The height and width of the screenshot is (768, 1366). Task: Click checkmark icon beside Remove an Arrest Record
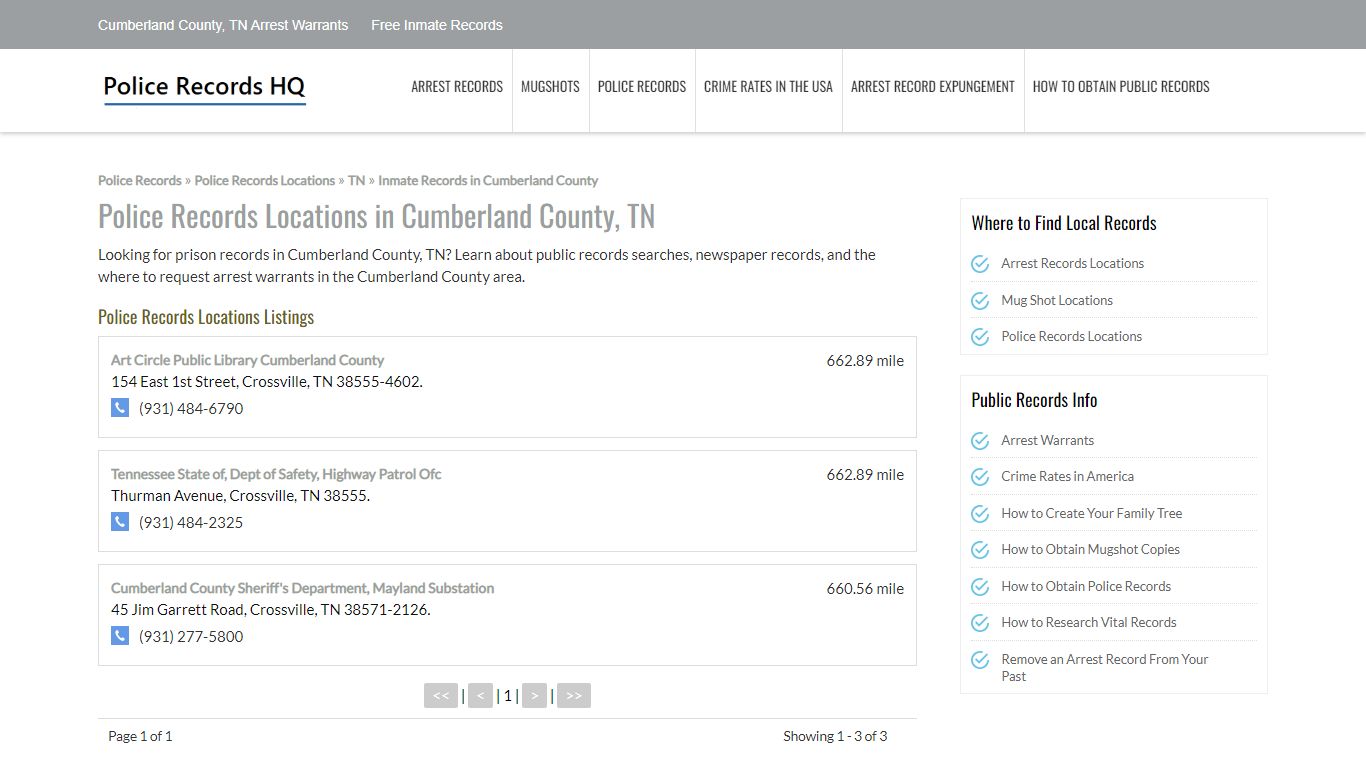[x=980, y=660]
